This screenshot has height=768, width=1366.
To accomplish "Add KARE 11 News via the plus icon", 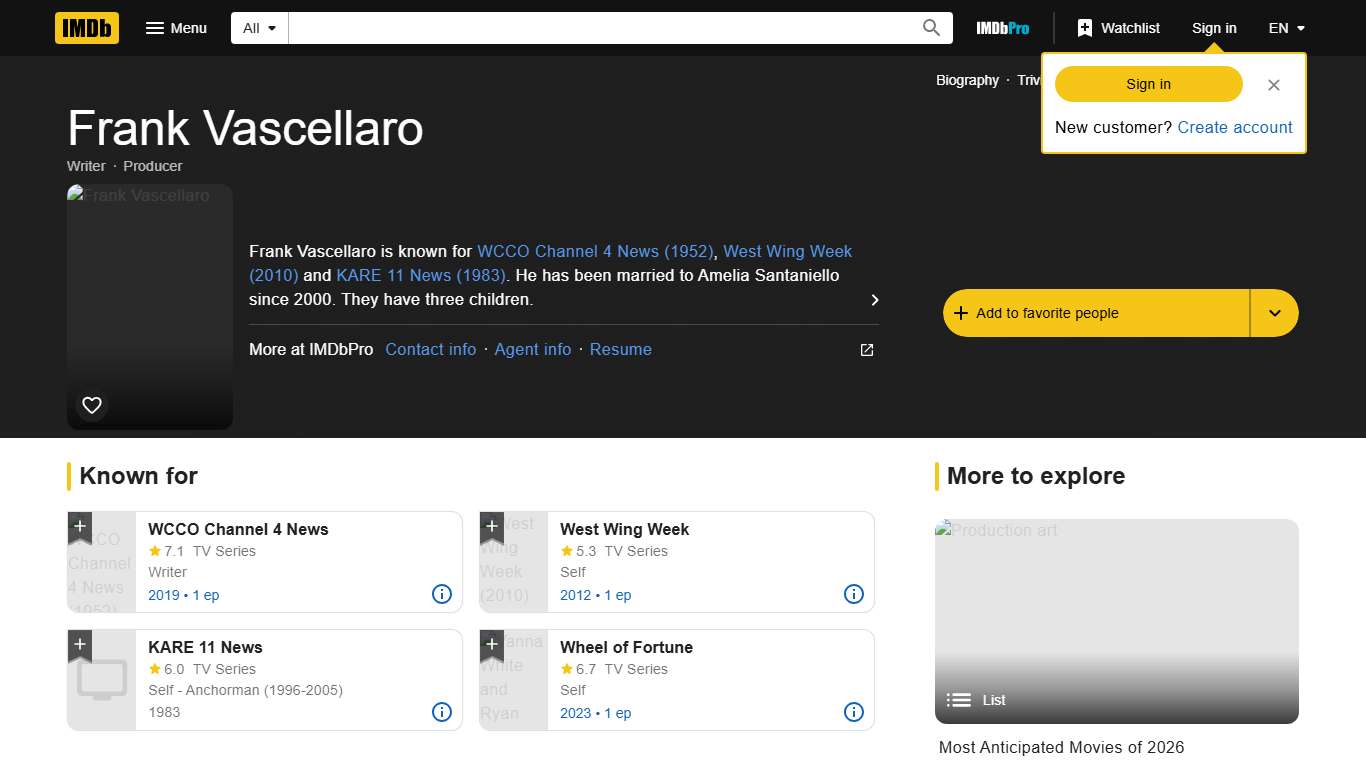I will pos(79,644).
